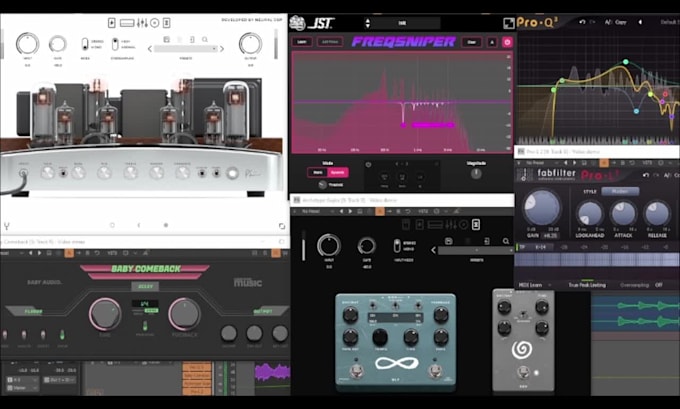This screenshot has width=680, height=409.
Task: Click the JST preset up/down stepper arrows
Action: tap(368, 23)
